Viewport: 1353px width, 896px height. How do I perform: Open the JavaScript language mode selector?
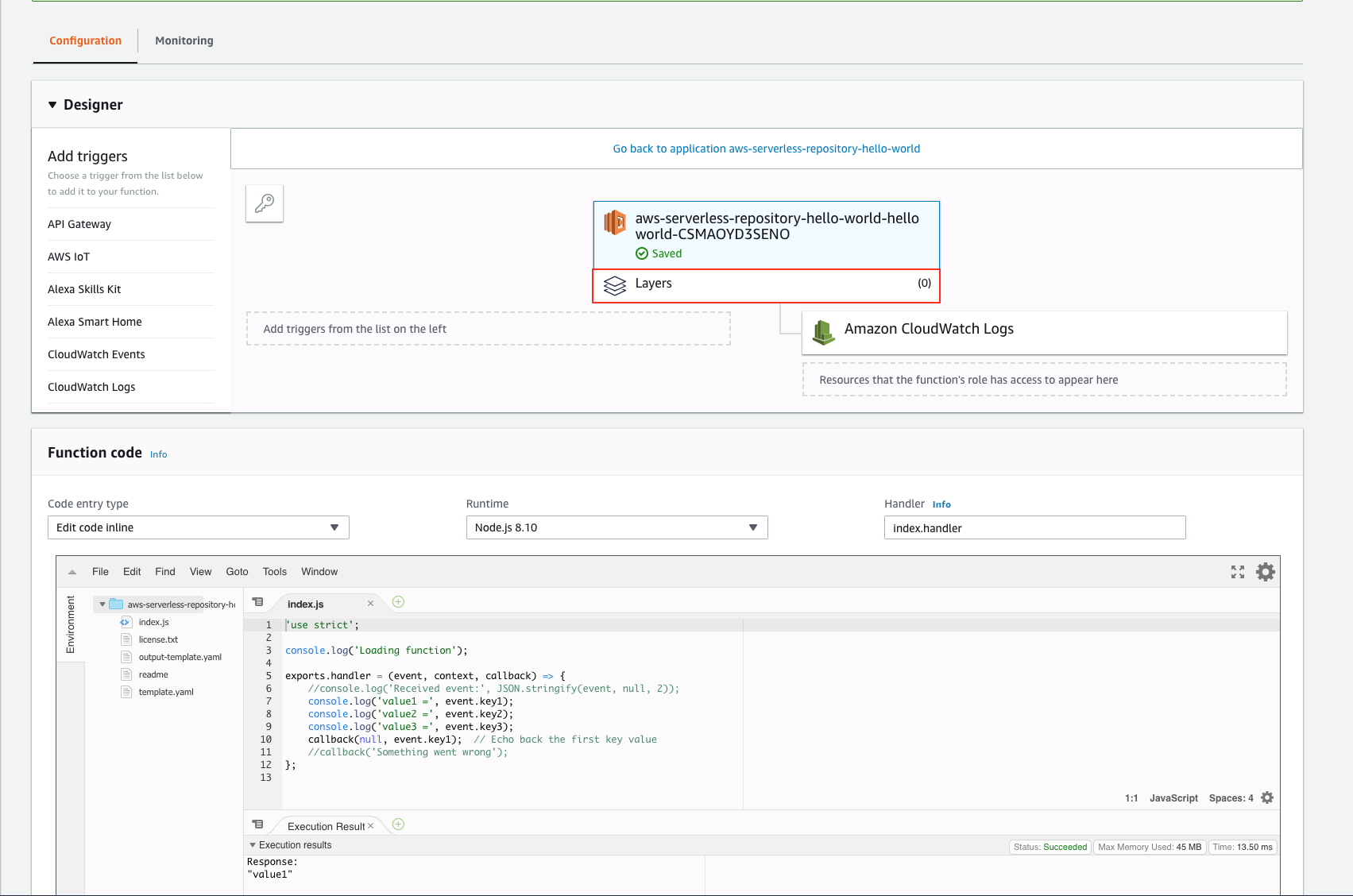[1173, 798]
